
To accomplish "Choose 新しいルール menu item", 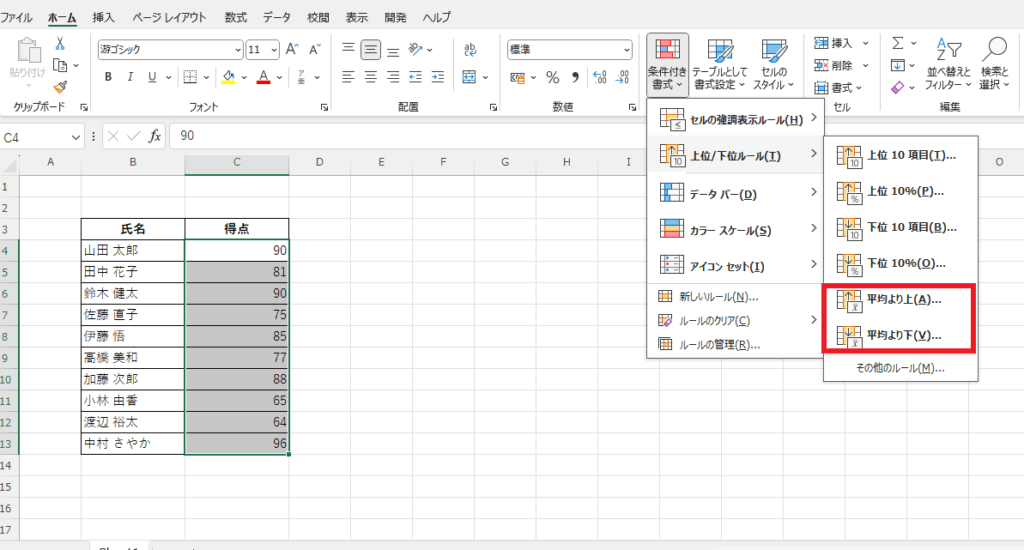I will pos(735,297).
